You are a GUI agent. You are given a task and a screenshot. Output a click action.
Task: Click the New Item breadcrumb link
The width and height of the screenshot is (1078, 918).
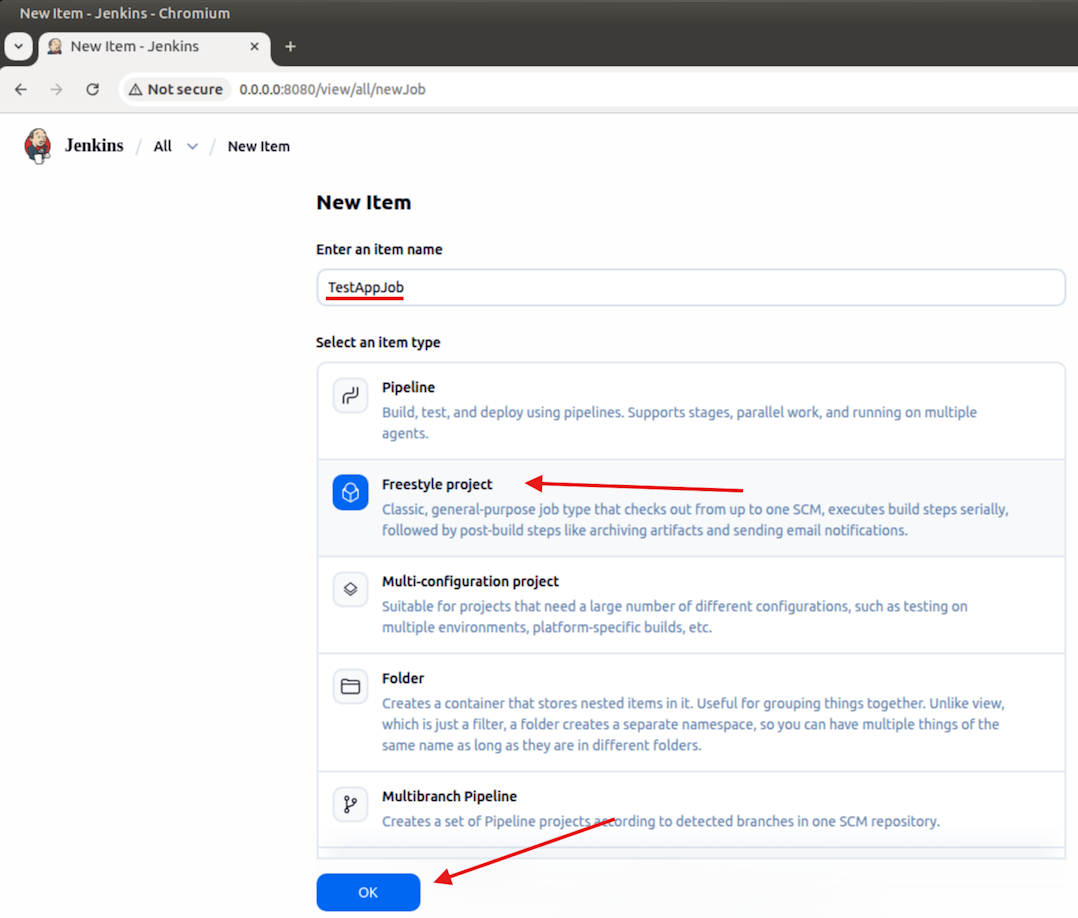[258, 146]
